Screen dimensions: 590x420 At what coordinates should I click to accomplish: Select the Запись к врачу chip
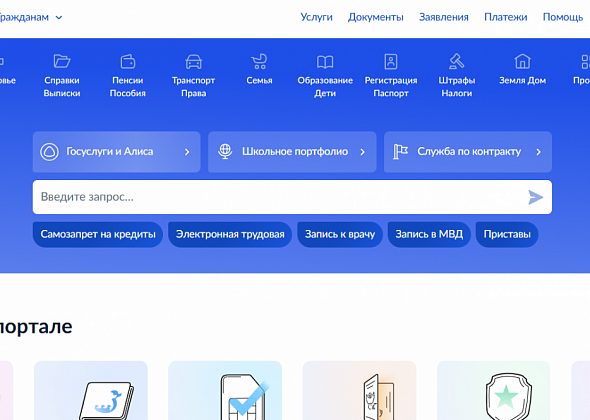pos(340,234)
